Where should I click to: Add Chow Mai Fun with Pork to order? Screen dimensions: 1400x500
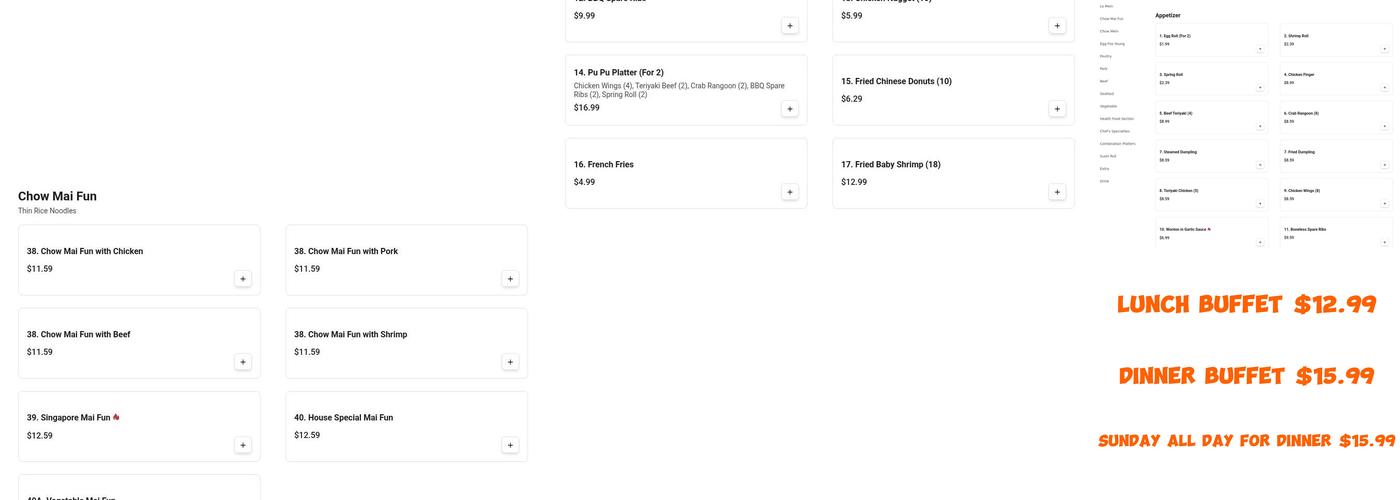point(510,279)
